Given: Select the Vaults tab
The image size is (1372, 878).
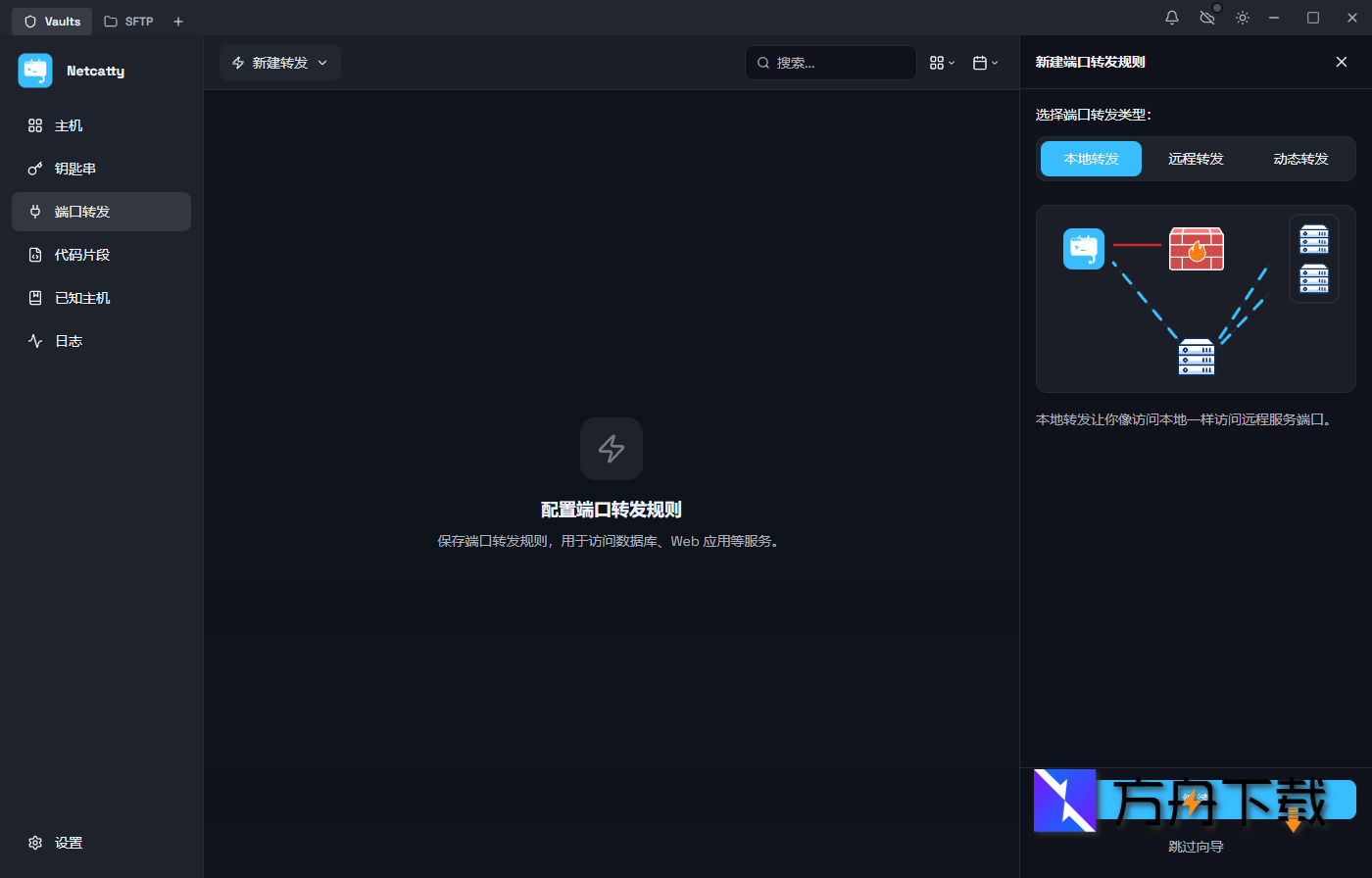Looking at the screenshot, I should pyautogui.click(x=51, y=21).
